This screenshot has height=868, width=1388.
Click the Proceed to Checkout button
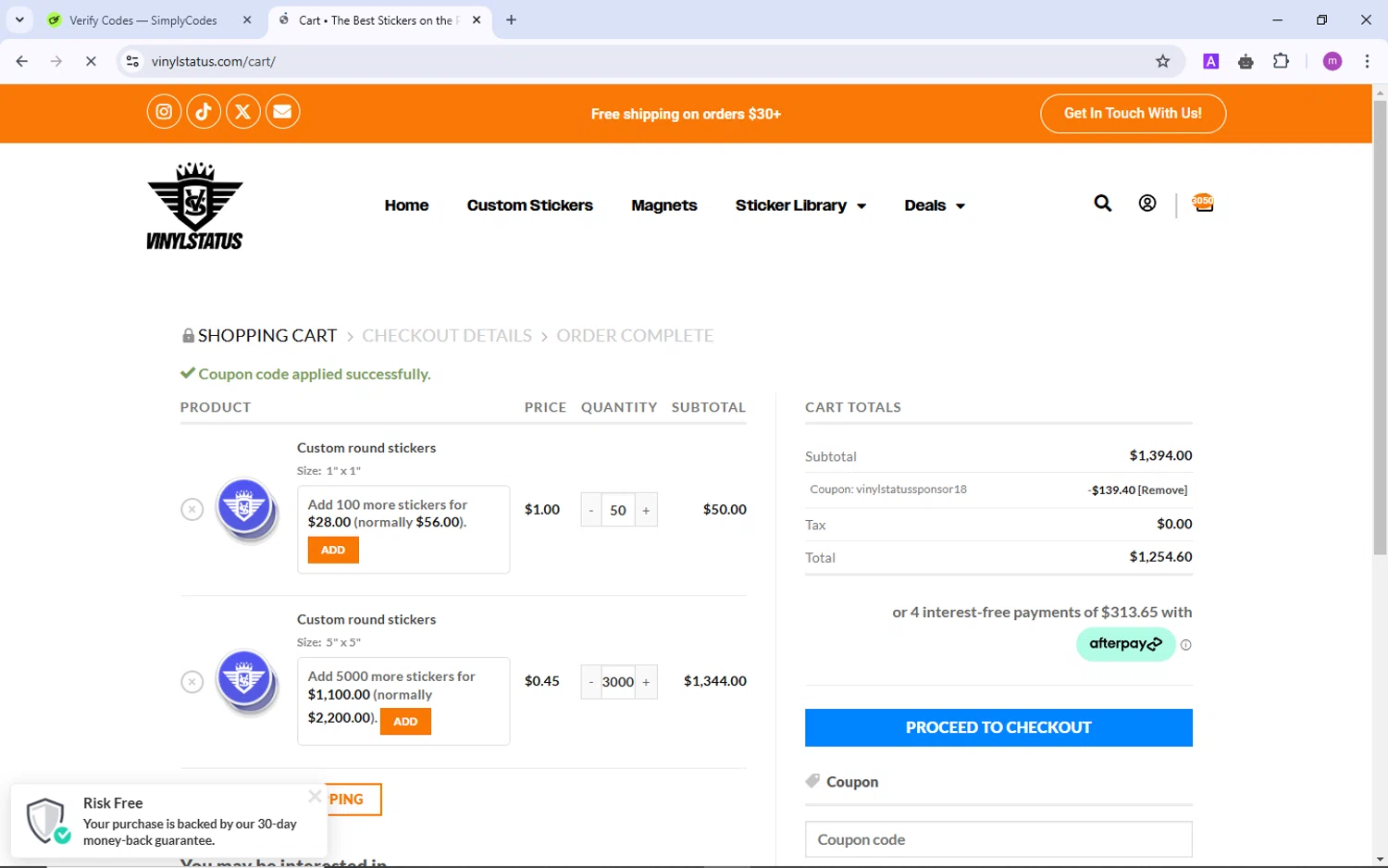tap(998, 727)
